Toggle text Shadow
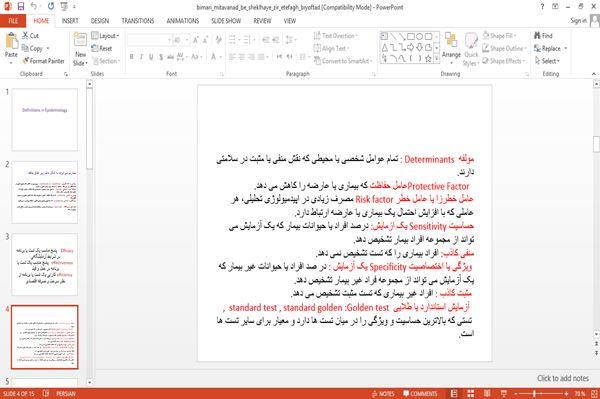 tap(161, 57)
